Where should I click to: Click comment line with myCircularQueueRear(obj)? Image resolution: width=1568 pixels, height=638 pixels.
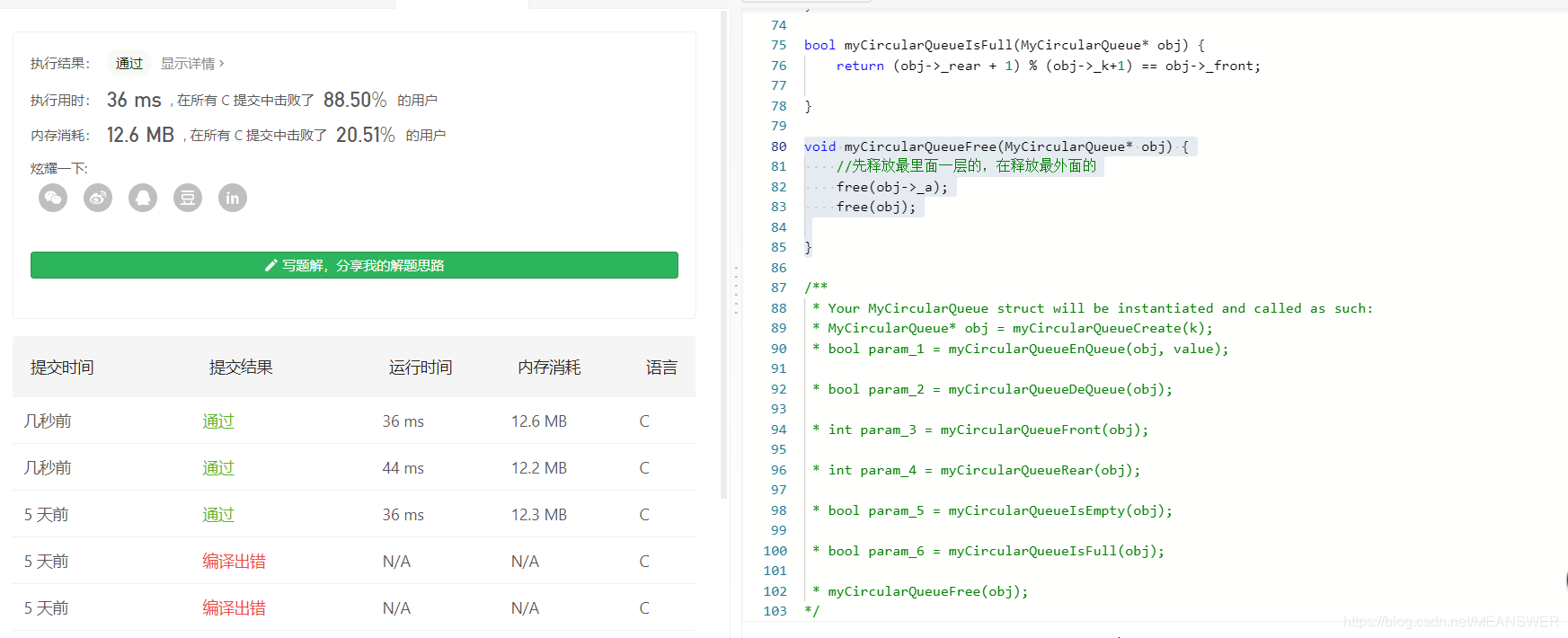(976, 470)
